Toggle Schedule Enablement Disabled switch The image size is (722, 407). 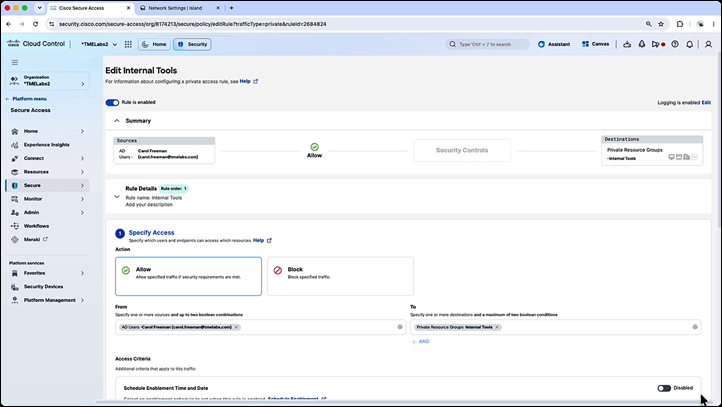(664, 388)
